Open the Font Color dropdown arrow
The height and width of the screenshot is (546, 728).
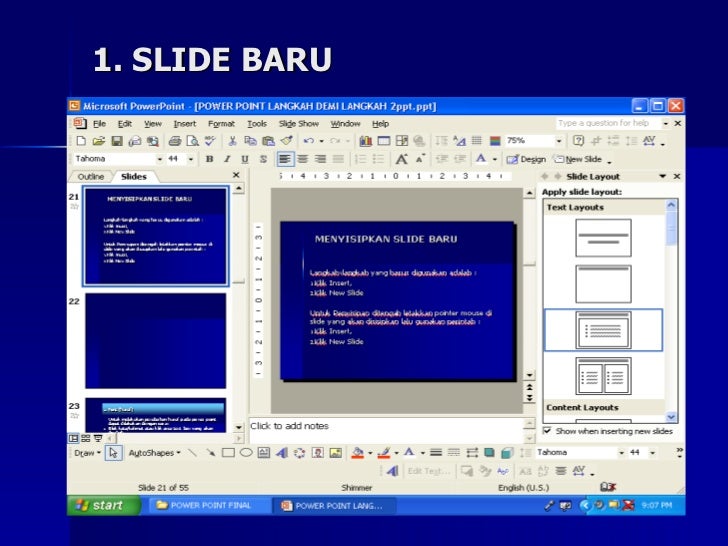[495, 159]
